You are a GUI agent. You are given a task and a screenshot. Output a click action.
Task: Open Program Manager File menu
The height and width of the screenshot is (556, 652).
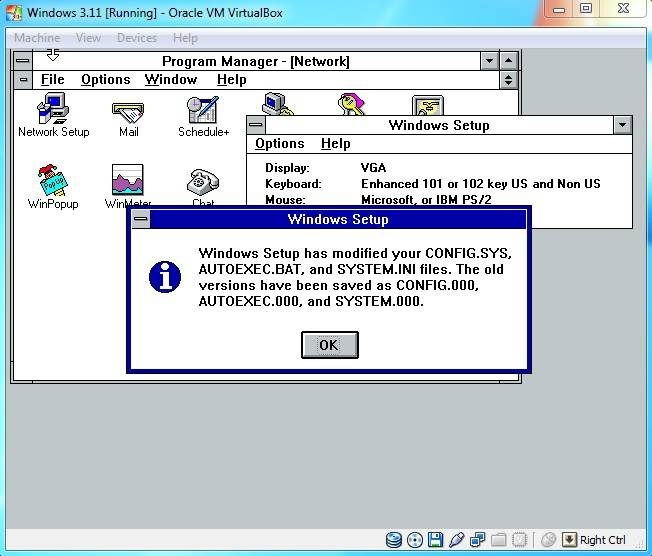point(52,80)
